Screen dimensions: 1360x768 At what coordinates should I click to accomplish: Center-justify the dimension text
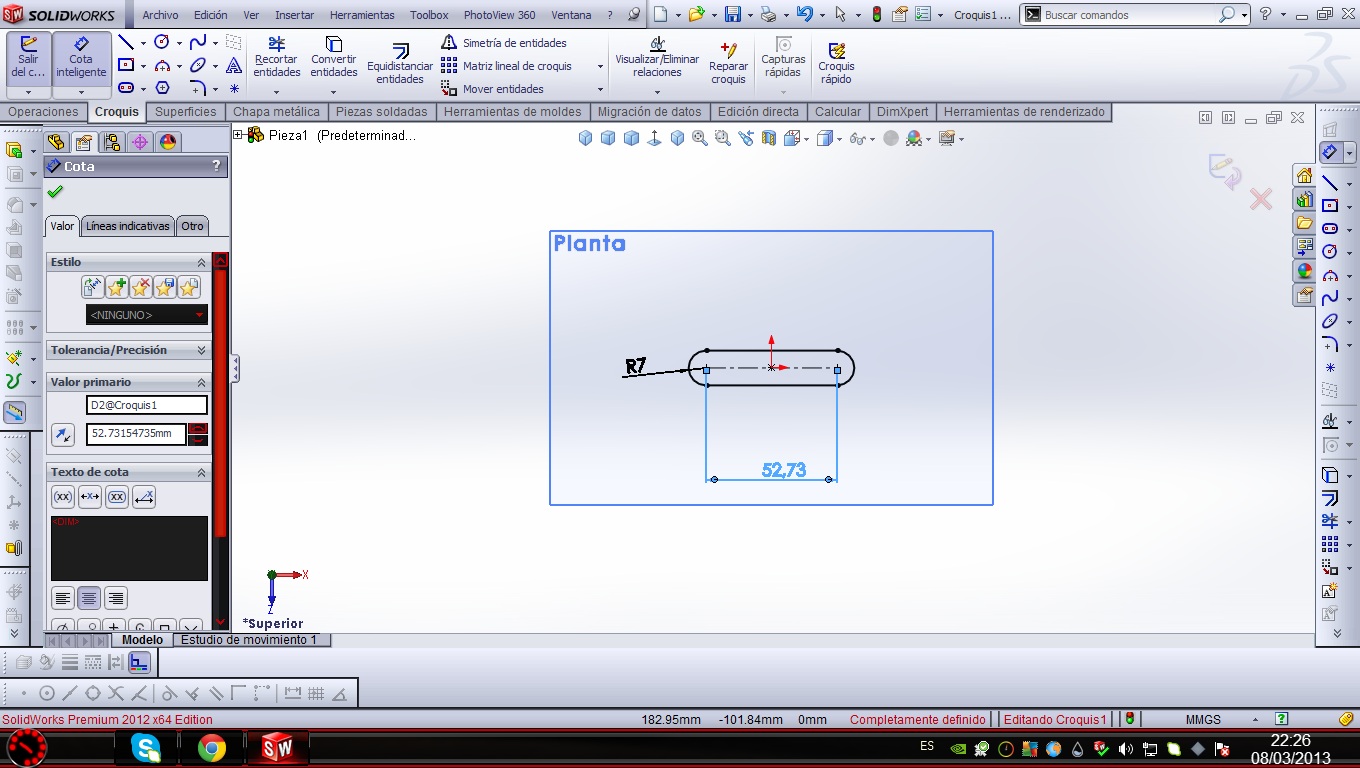pyautogui.click(x=90, y=598)
